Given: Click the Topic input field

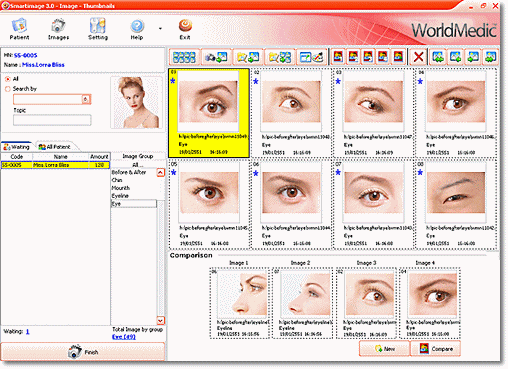Looking at the screenshot, I should click(x=52, y=120).
